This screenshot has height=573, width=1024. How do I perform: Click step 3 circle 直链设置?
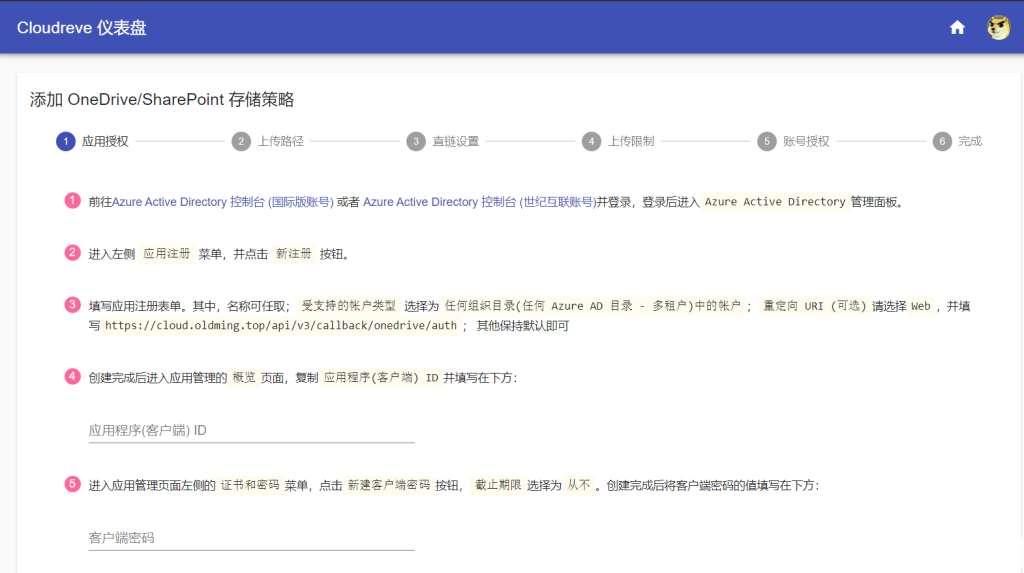pos(416,141)
